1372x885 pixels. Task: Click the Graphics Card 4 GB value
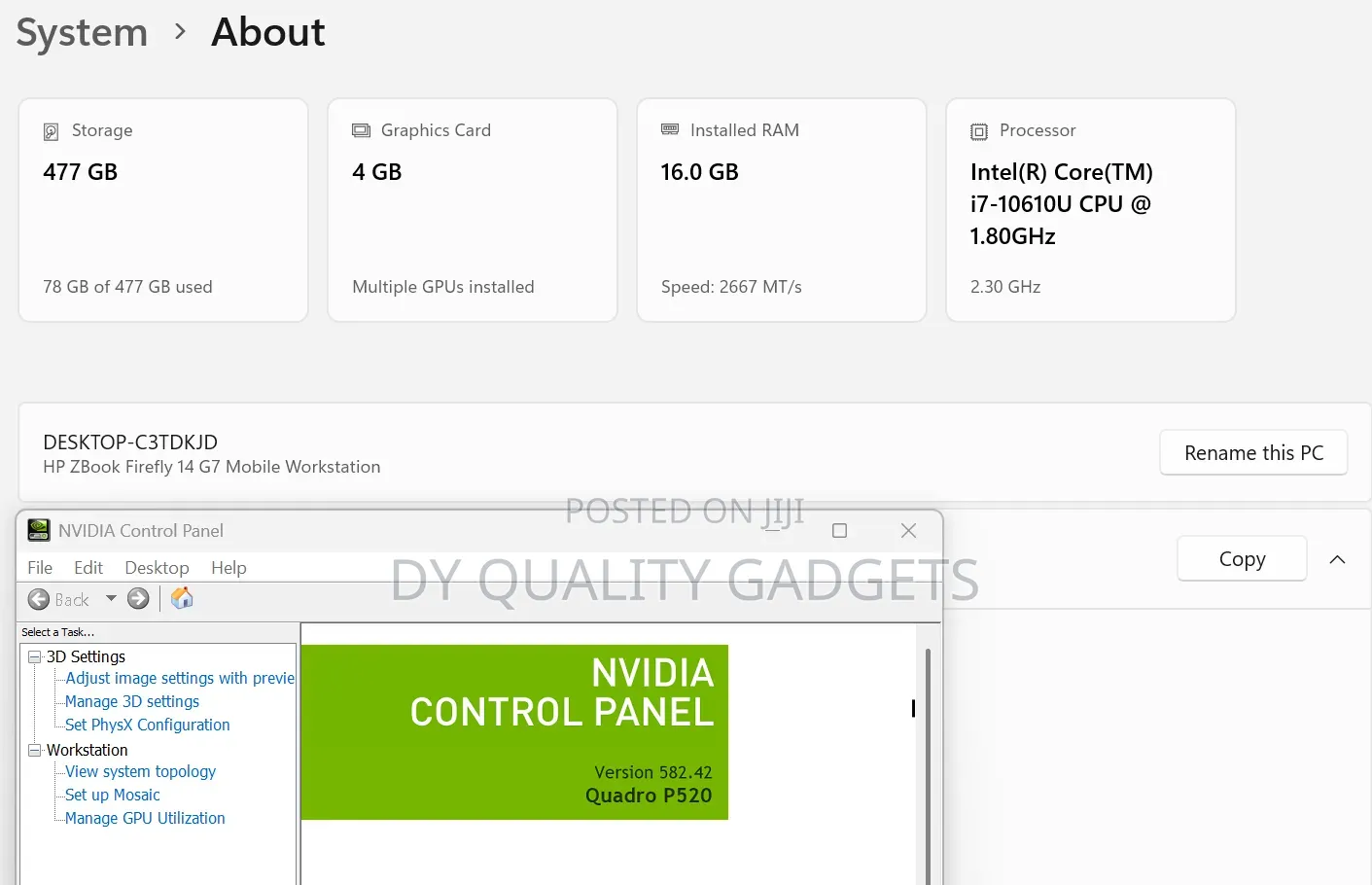pyautogui.click(x=377, y=172)
